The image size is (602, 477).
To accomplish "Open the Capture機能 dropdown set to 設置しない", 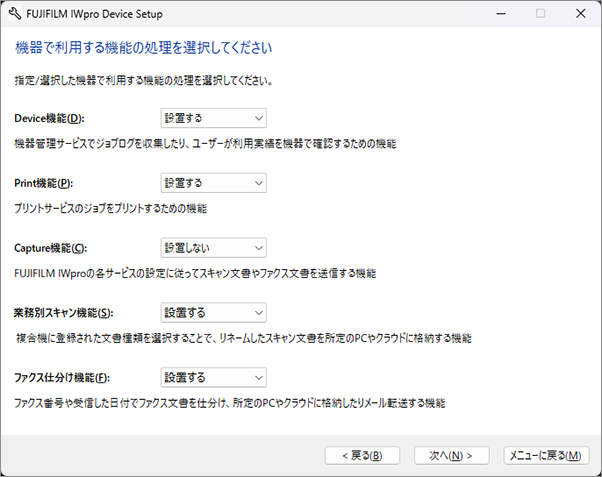I will (213, 248).
